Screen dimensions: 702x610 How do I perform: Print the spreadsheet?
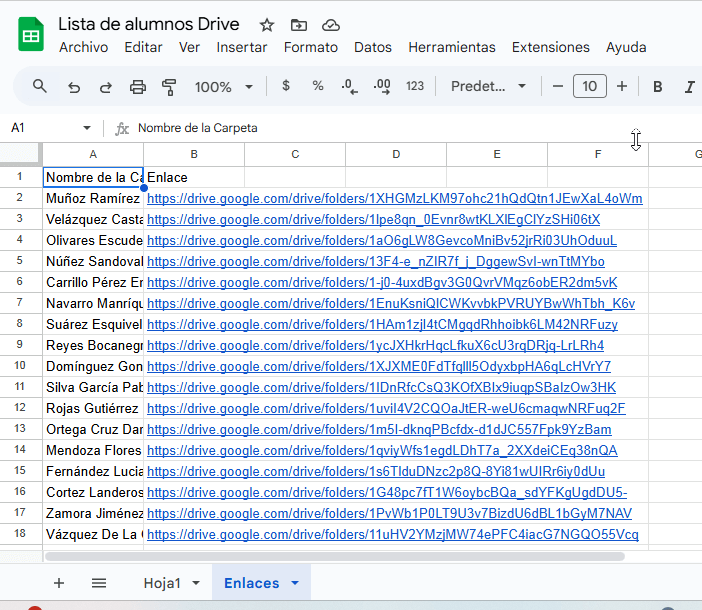click(138, 87)
